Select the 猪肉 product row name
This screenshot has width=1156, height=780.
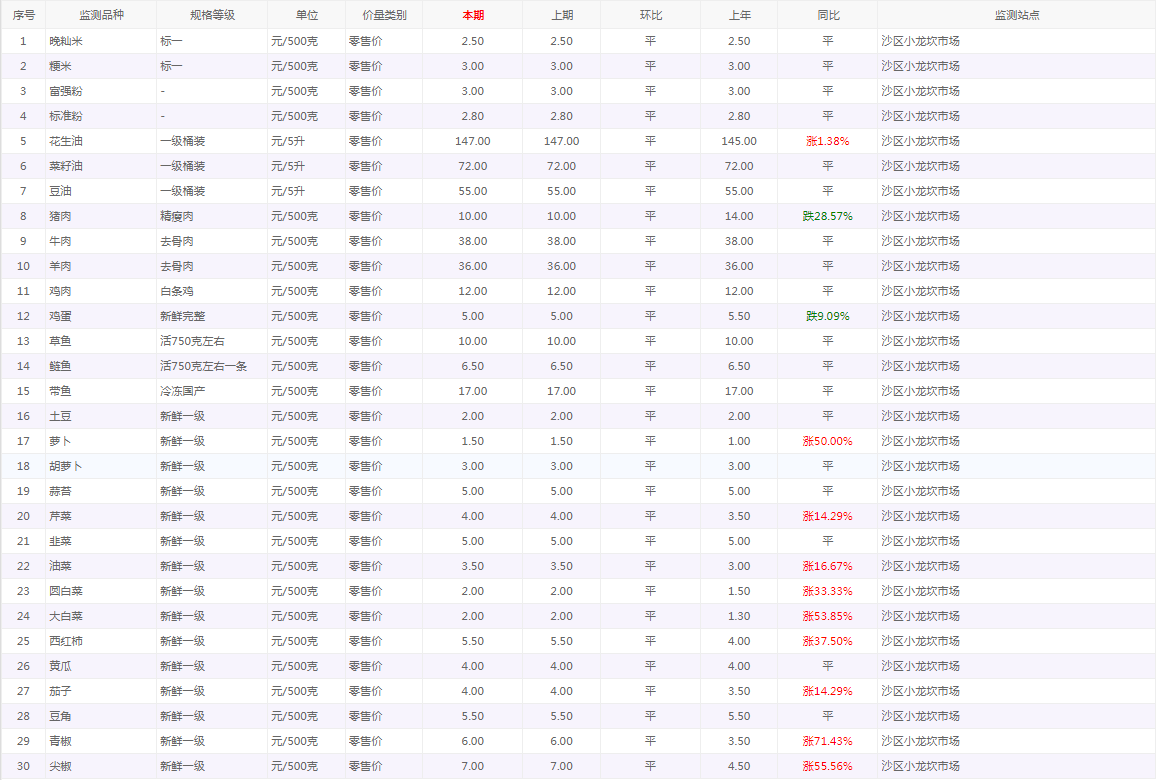tap(61, 216)
